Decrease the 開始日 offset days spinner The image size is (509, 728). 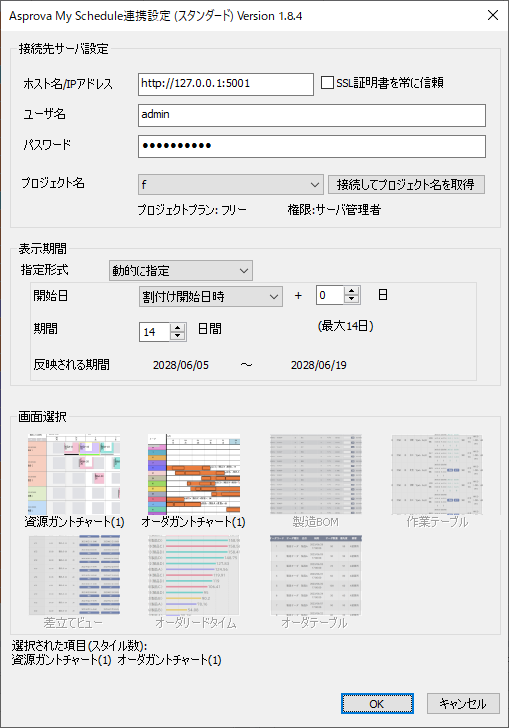tap(352, 299)
